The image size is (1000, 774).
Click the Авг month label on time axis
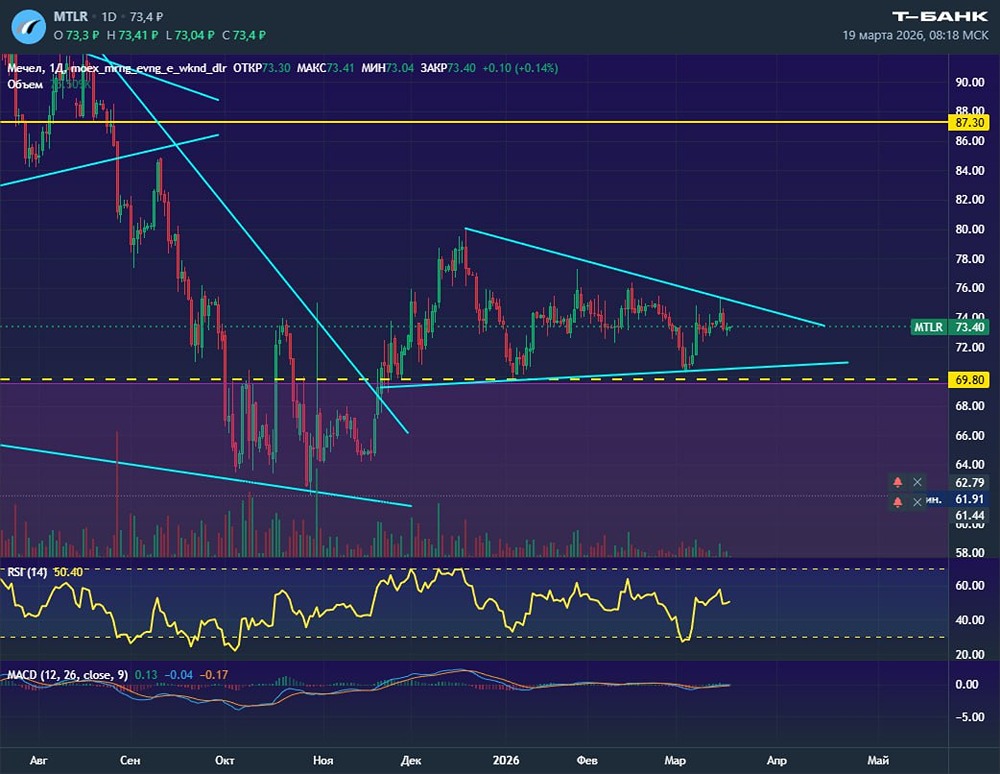(x=38, y=760)
